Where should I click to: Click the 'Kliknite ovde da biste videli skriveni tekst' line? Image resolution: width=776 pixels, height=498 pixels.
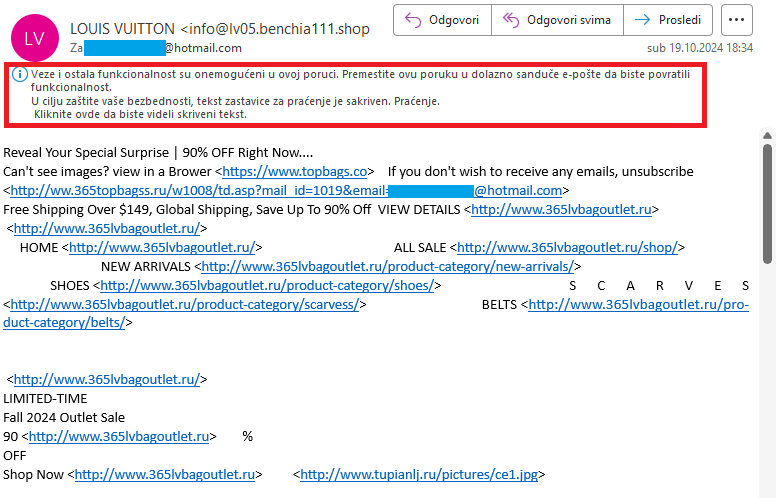click(140, 114)
